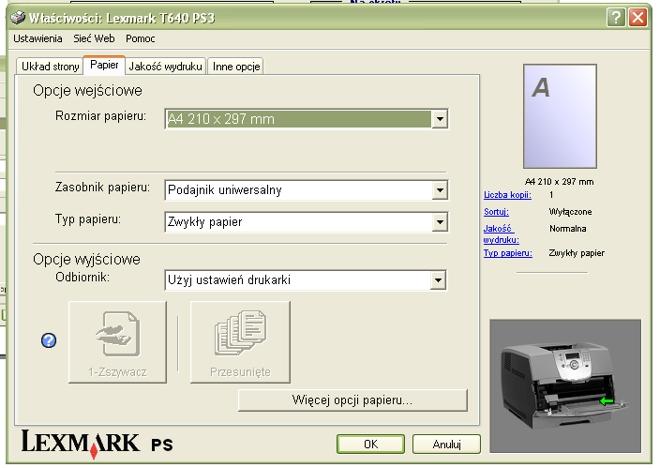
Task: Open the Jakość wydruku summary link
Action: pos(501,234)
